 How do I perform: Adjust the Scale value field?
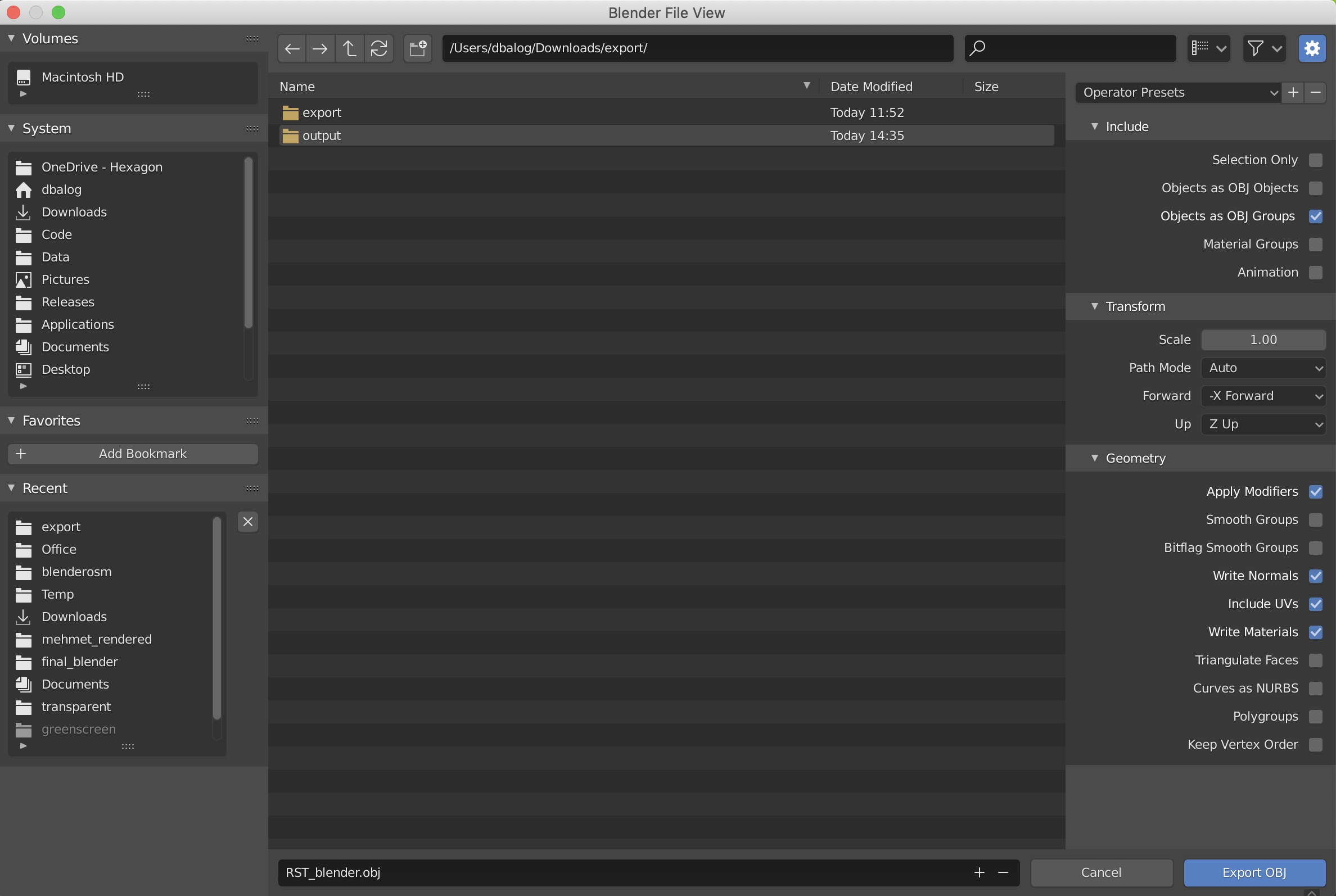click(x=1263, y=340)
